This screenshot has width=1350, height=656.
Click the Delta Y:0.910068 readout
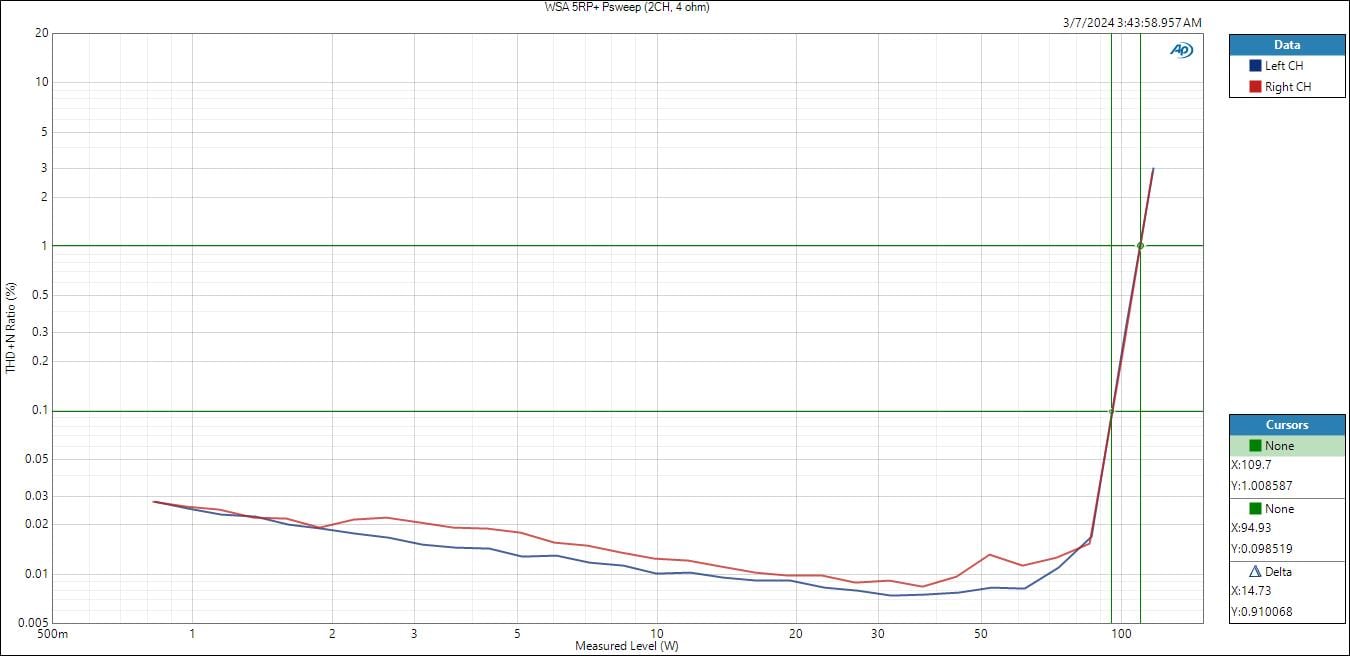[1262, 612]
